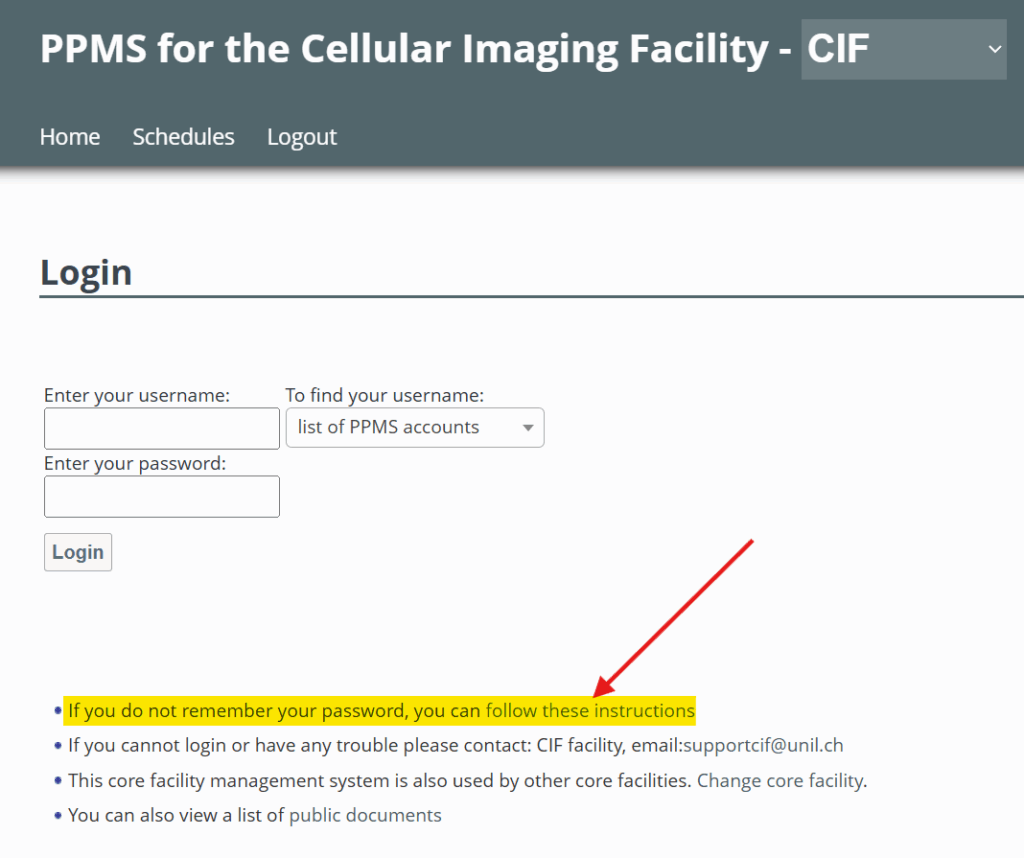Open the Home page

coord(70,137)
